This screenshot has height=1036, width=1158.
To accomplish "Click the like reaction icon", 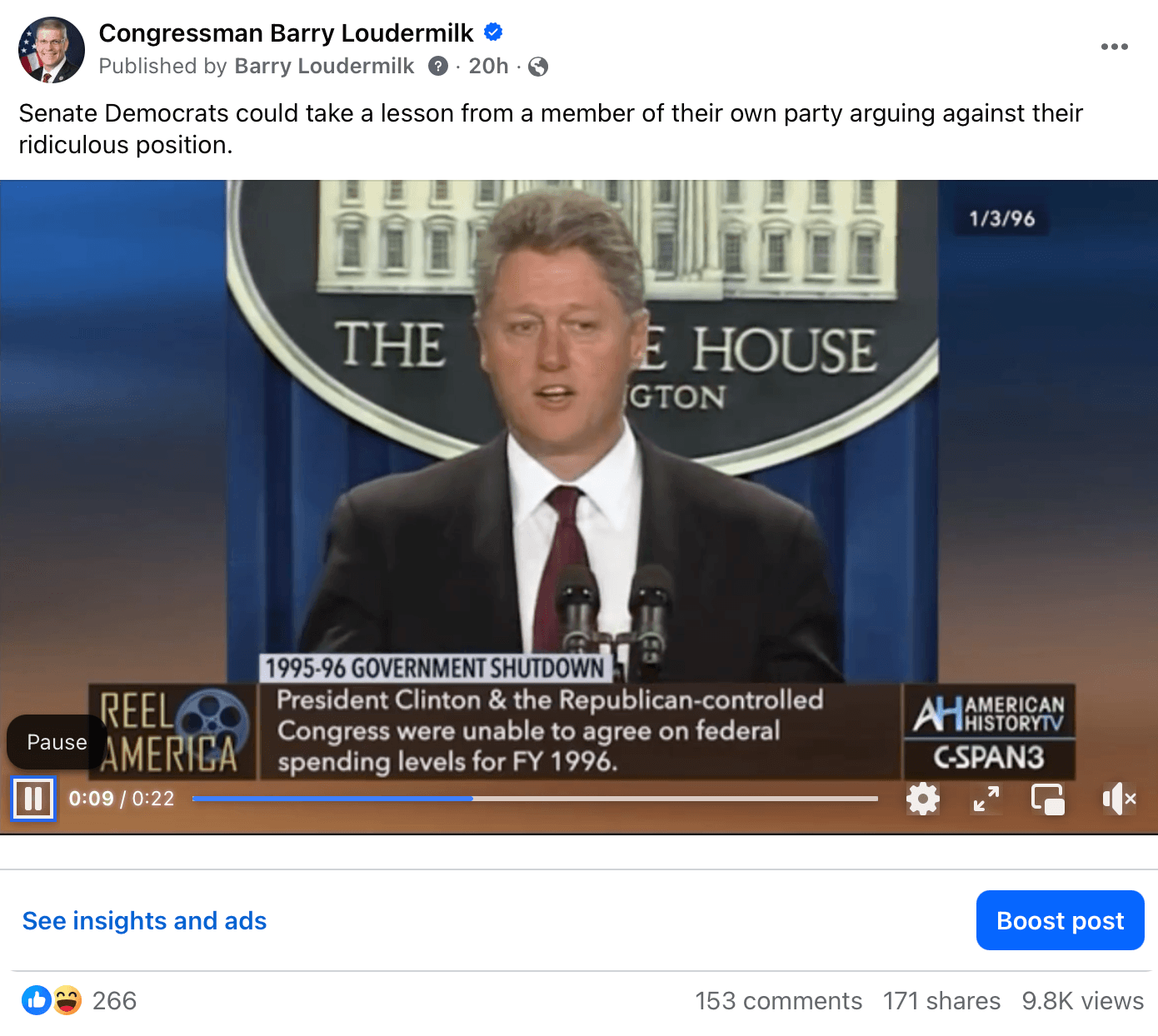I will point(37,1000).
